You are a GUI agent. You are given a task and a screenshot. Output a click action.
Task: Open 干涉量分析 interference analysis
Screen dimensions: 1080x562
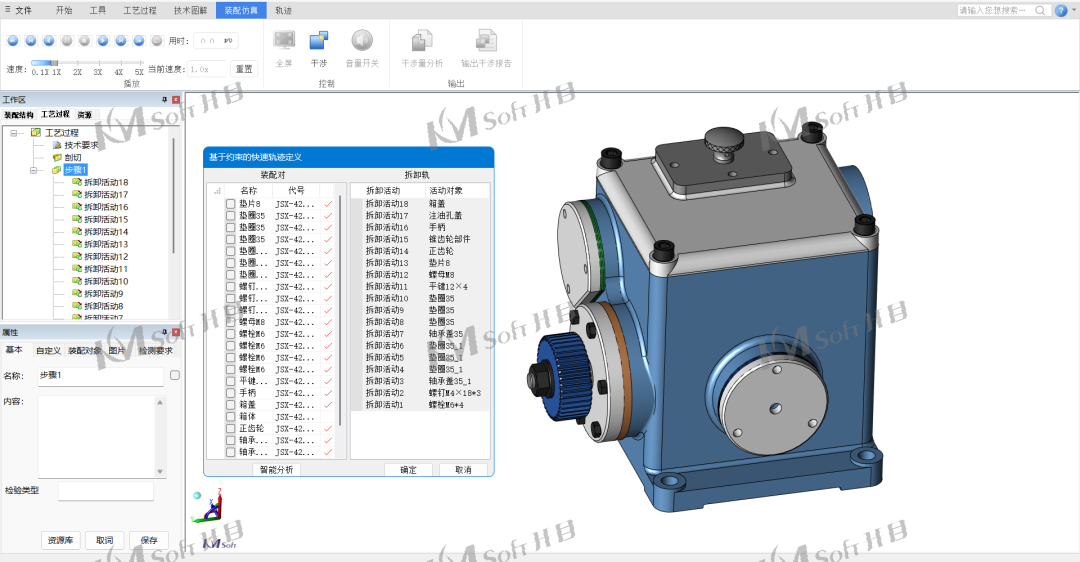click(x=422, y=41)
